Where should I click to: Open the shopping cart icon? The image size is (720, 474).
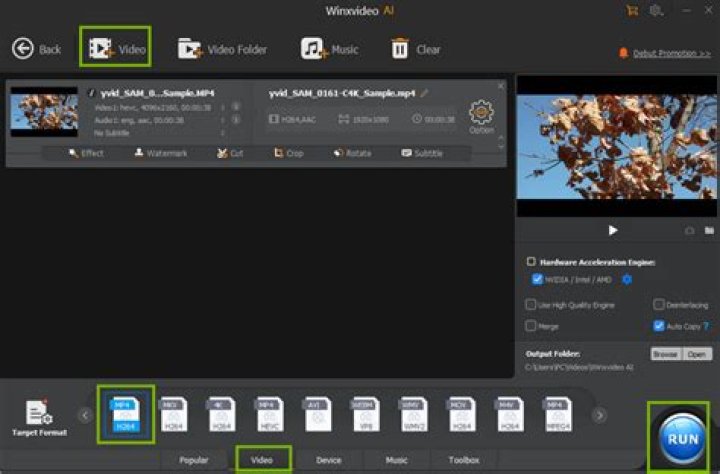click(x=632, y=11)
